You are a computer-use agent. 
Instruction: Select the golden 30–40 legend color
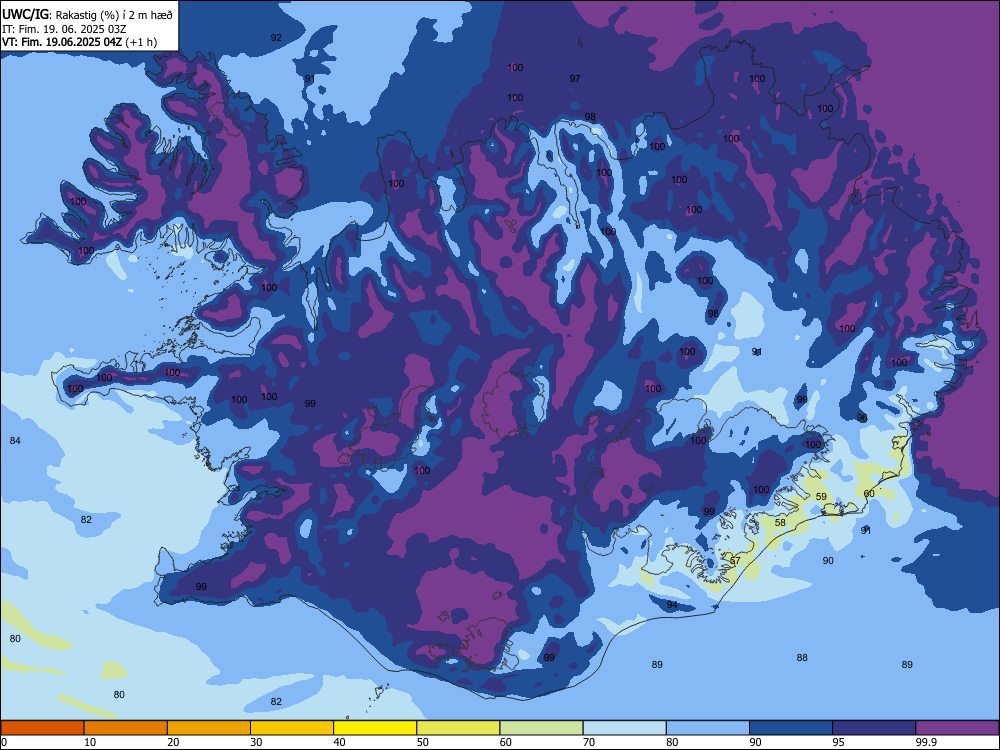point(292,728)
